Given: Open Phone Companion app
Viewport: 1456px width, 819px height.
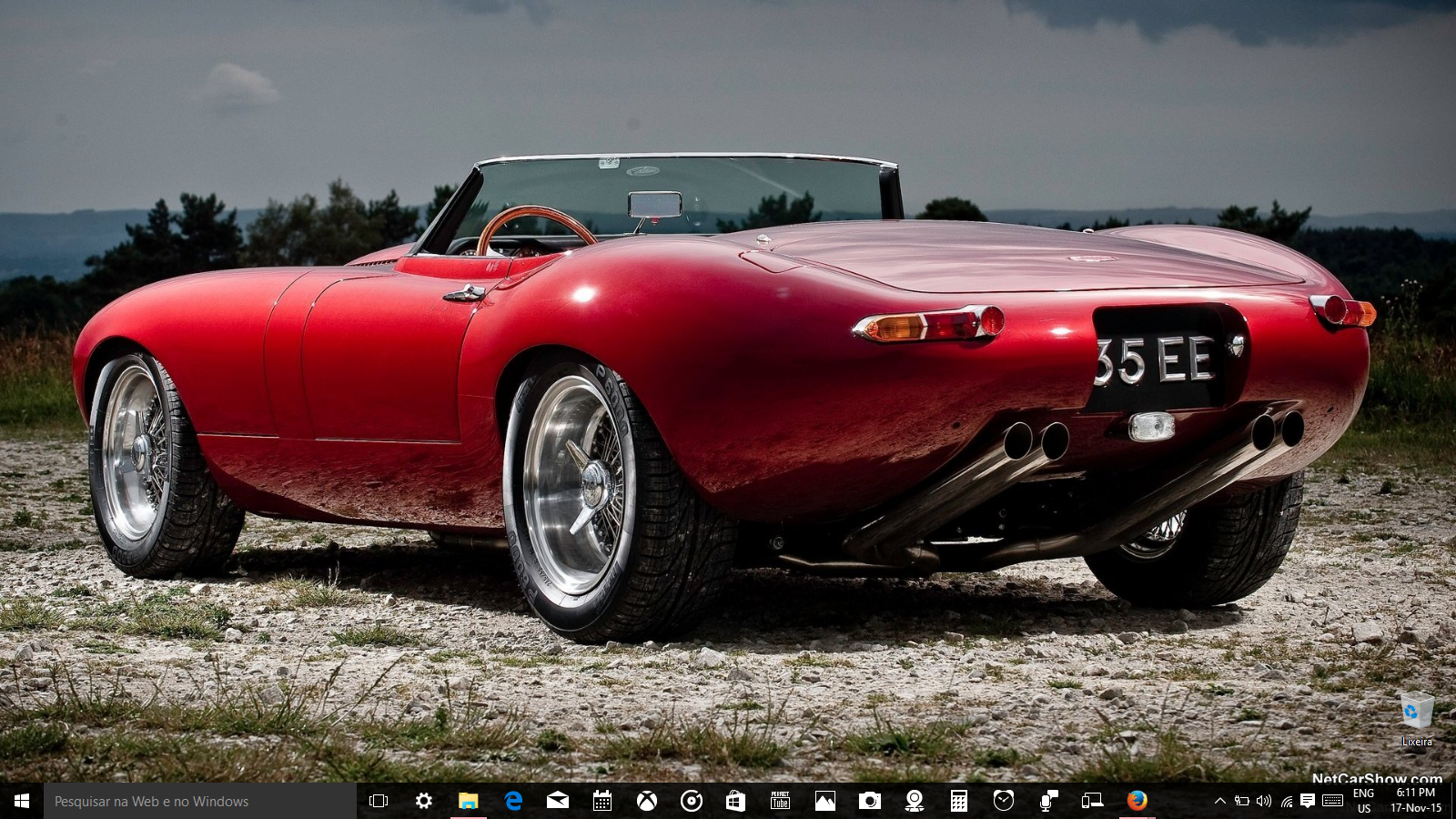Looking at the screenshot, I should click(1092, 801).
